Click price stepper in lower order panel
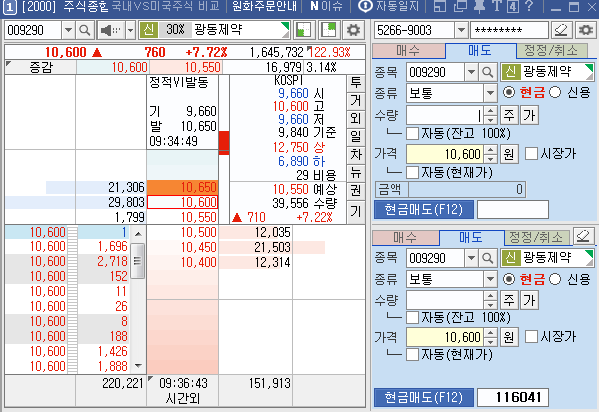The height and width of the screenshot is (412, 599). click(x=491, y=337)
